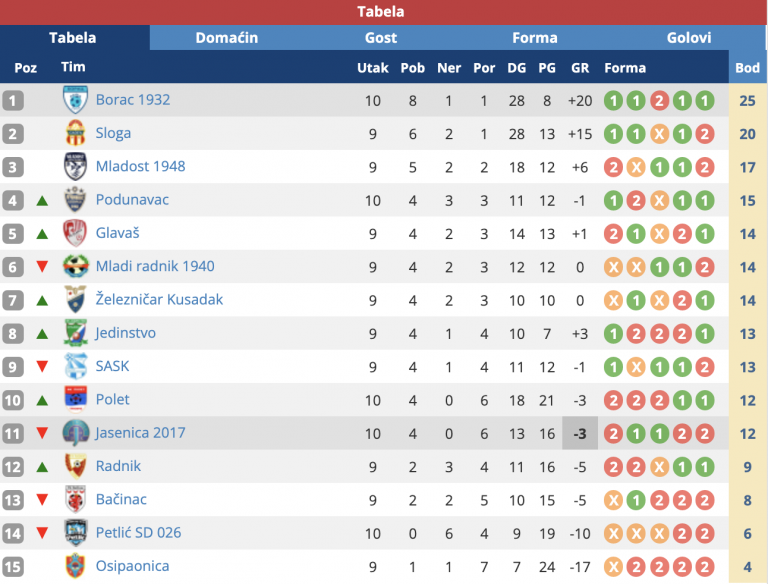The image size is (768, 584).
Task: Click the Sloga team logo
Action: [x=75, y=133]
